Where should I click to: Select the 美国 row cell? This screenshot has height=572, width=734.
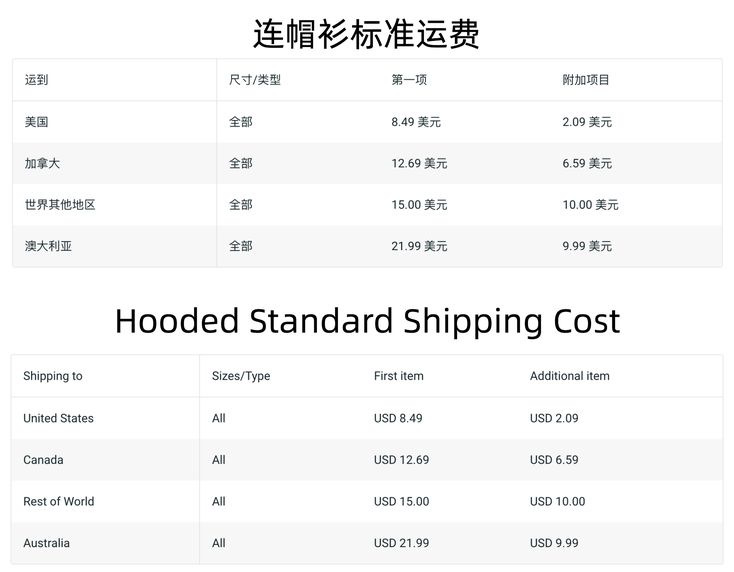(x=37, y=122)
